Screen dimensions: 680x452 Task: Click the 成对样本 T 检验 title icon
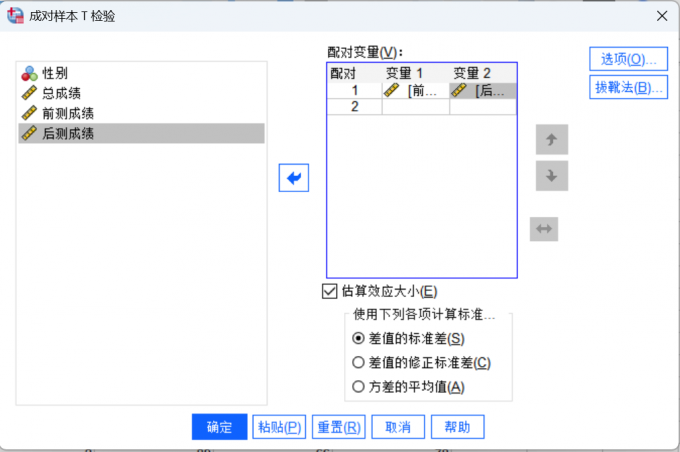point(15,16)
